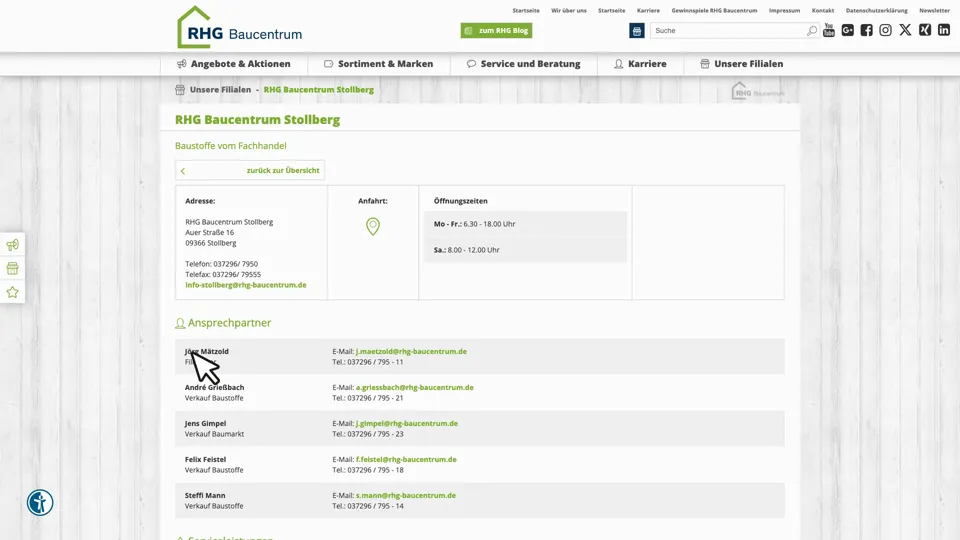
Task: Click the Karriere link in the top bar
Action: point(648,10)
